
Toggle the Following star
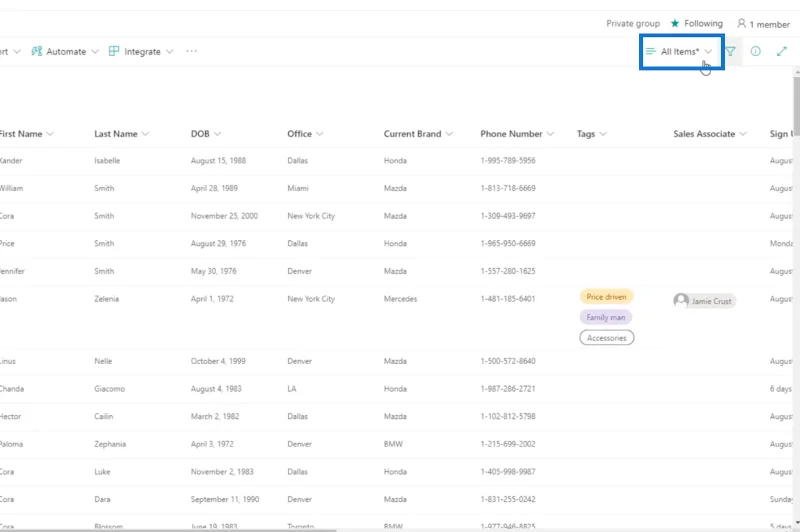(675, 23)
